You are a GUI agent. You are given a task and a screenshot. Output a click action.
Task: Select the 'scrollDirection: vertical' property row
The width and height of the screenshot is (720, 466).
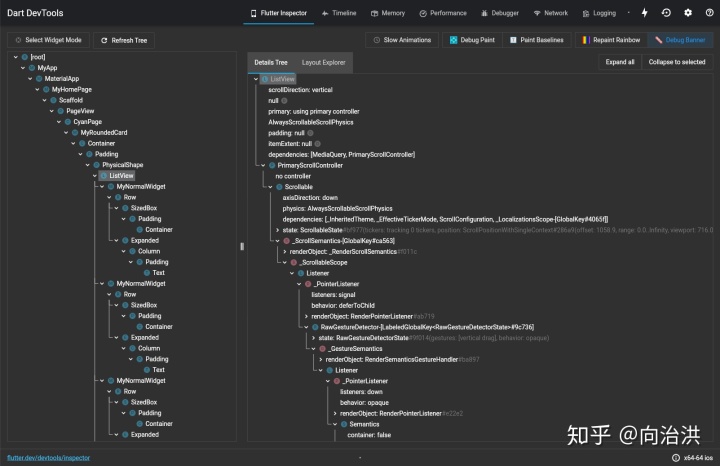tap(300, 90)
